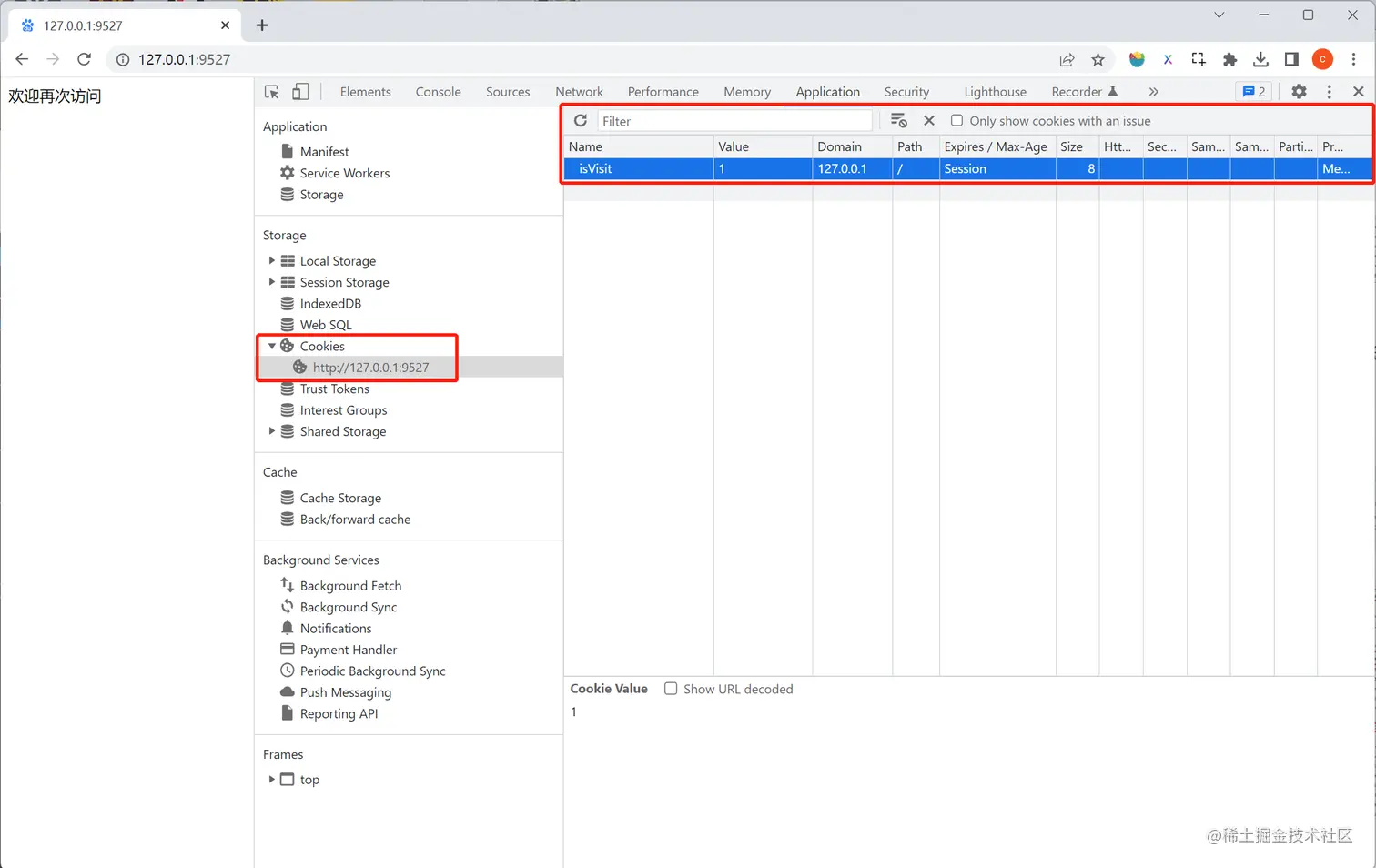Screen dimensions: 1376x868
Task: Delete selected cookie with X icon
Action: coord(929,120)
